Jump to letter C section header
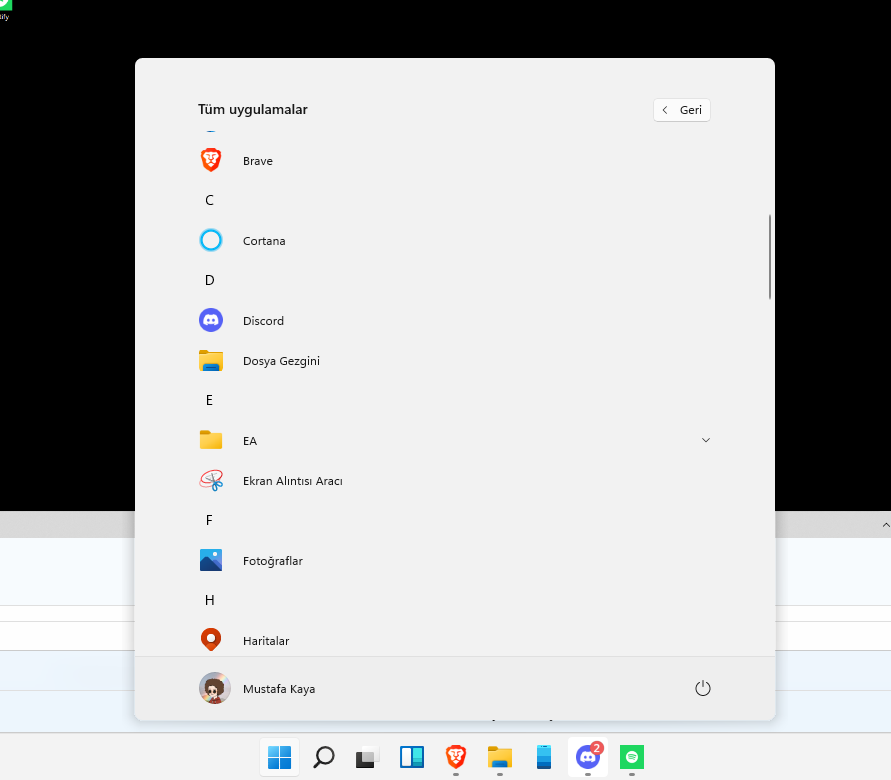The height and width of the screenshot is (780, 891). [210, 200]
